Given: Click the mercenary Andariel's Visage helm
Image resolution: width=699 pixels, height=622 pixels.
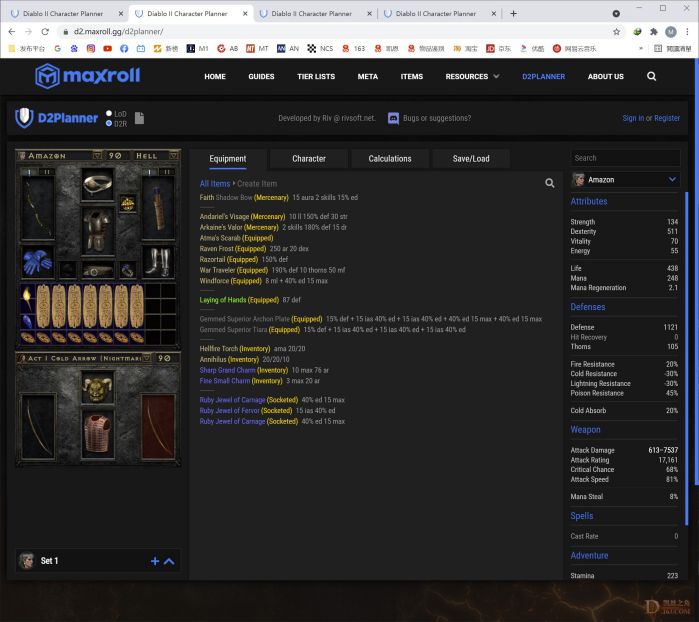Looking at the screenshot, I should click(x=98, y=388).
